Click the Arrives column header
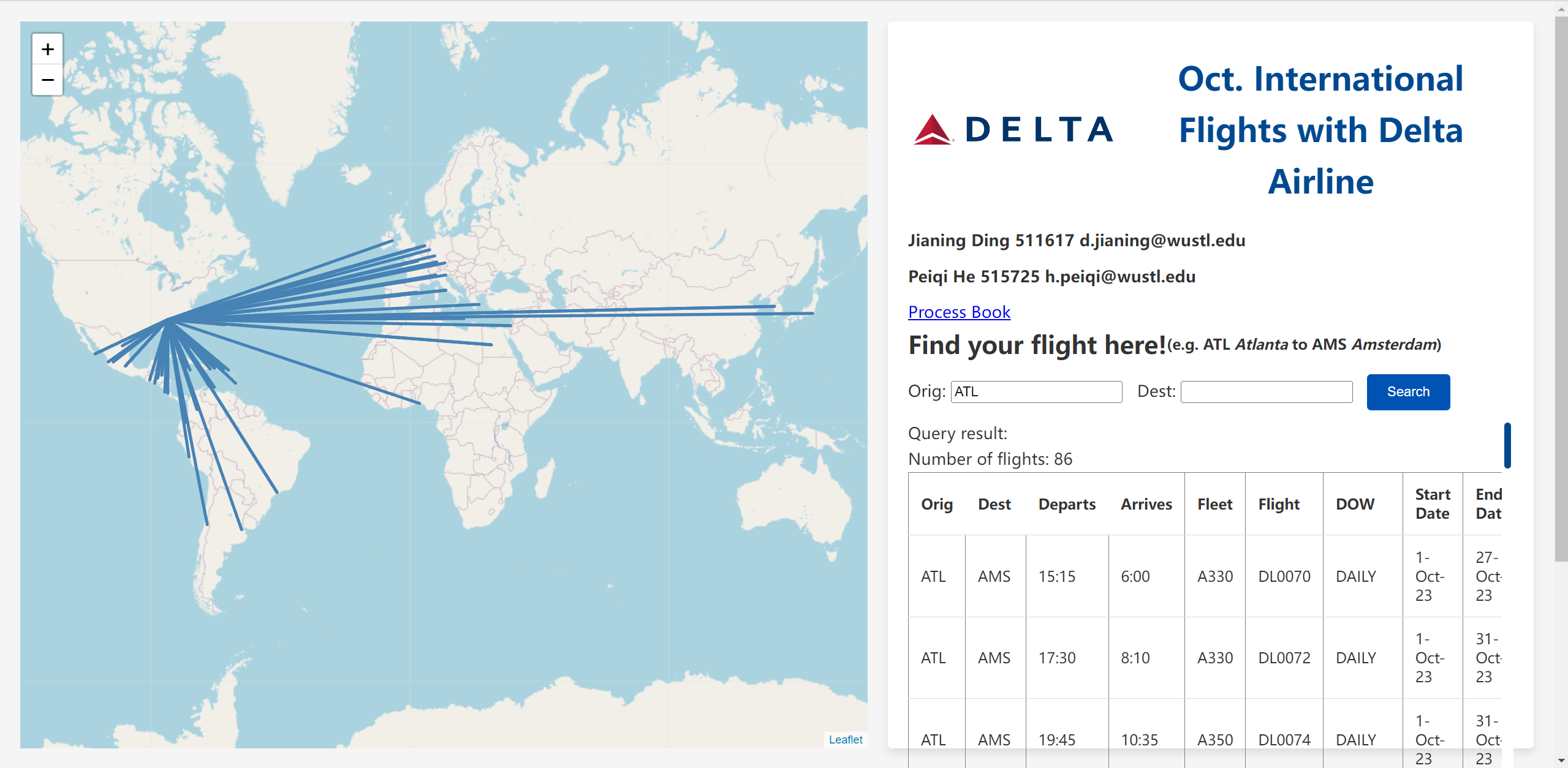The width and height of the screenshot is (1568, 768). click(x=1146, y=504)
